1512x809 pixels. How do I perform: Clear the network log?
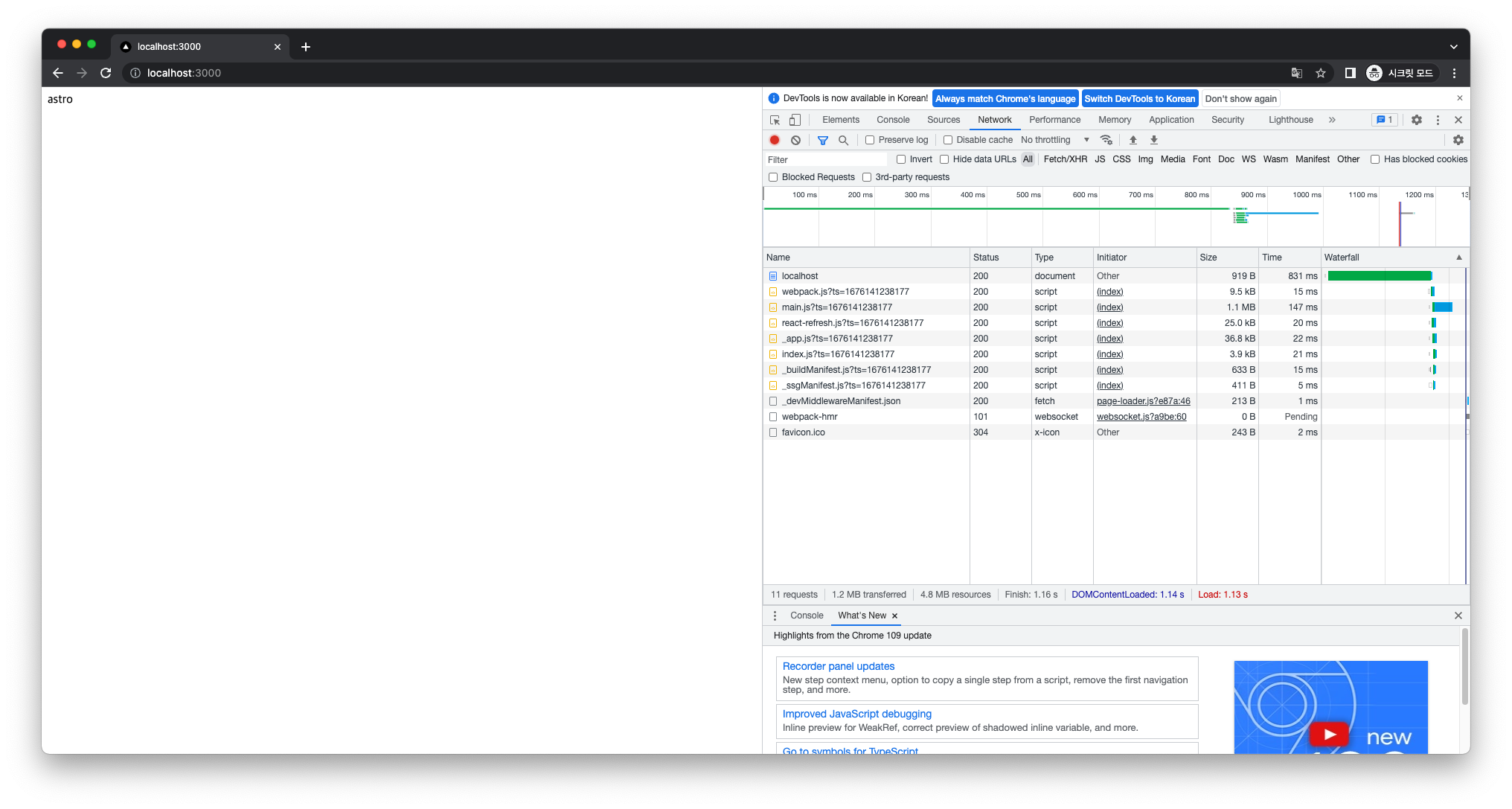(x=795, y=140)
